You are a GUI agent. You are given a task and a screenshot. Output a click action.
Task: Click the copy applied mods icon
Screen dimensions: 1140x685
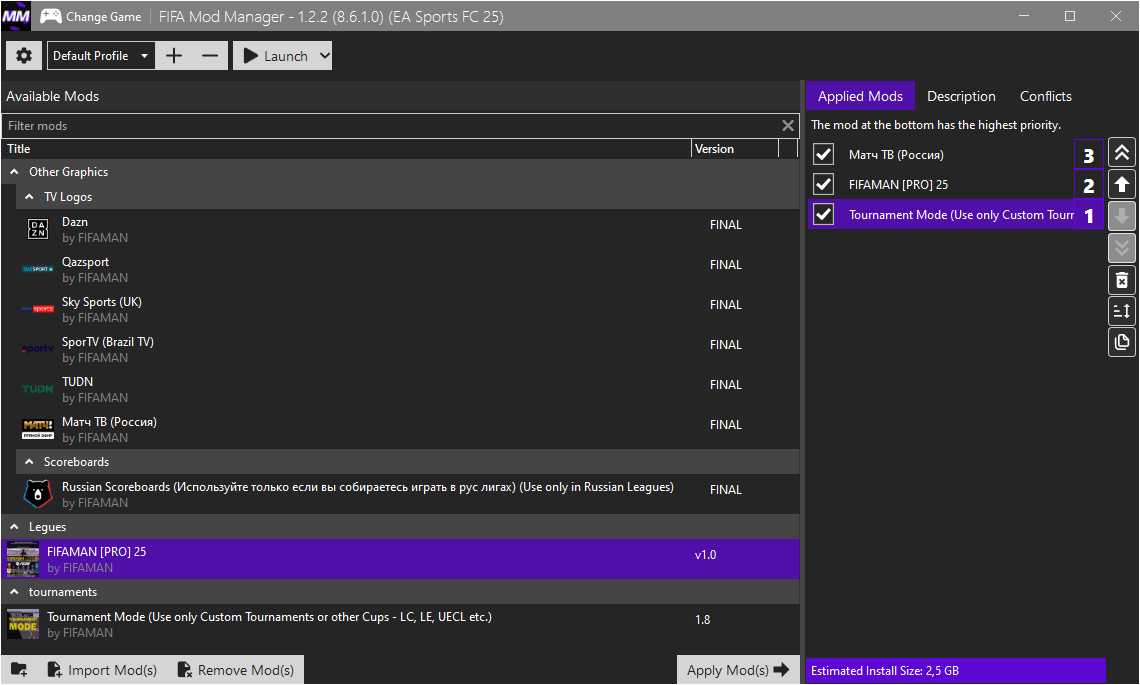click(1122, 342)
